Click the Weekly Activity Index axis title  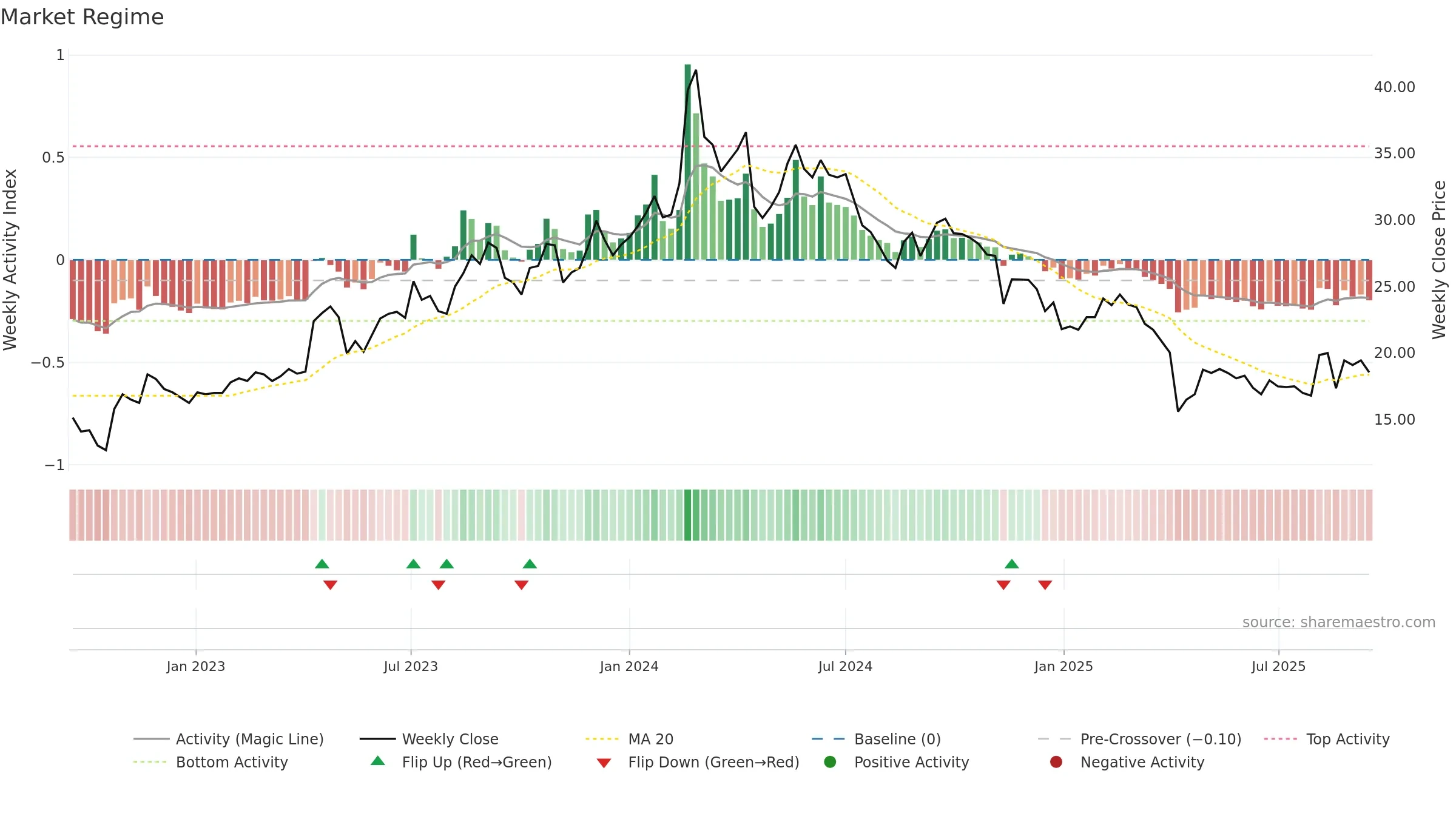10,260
